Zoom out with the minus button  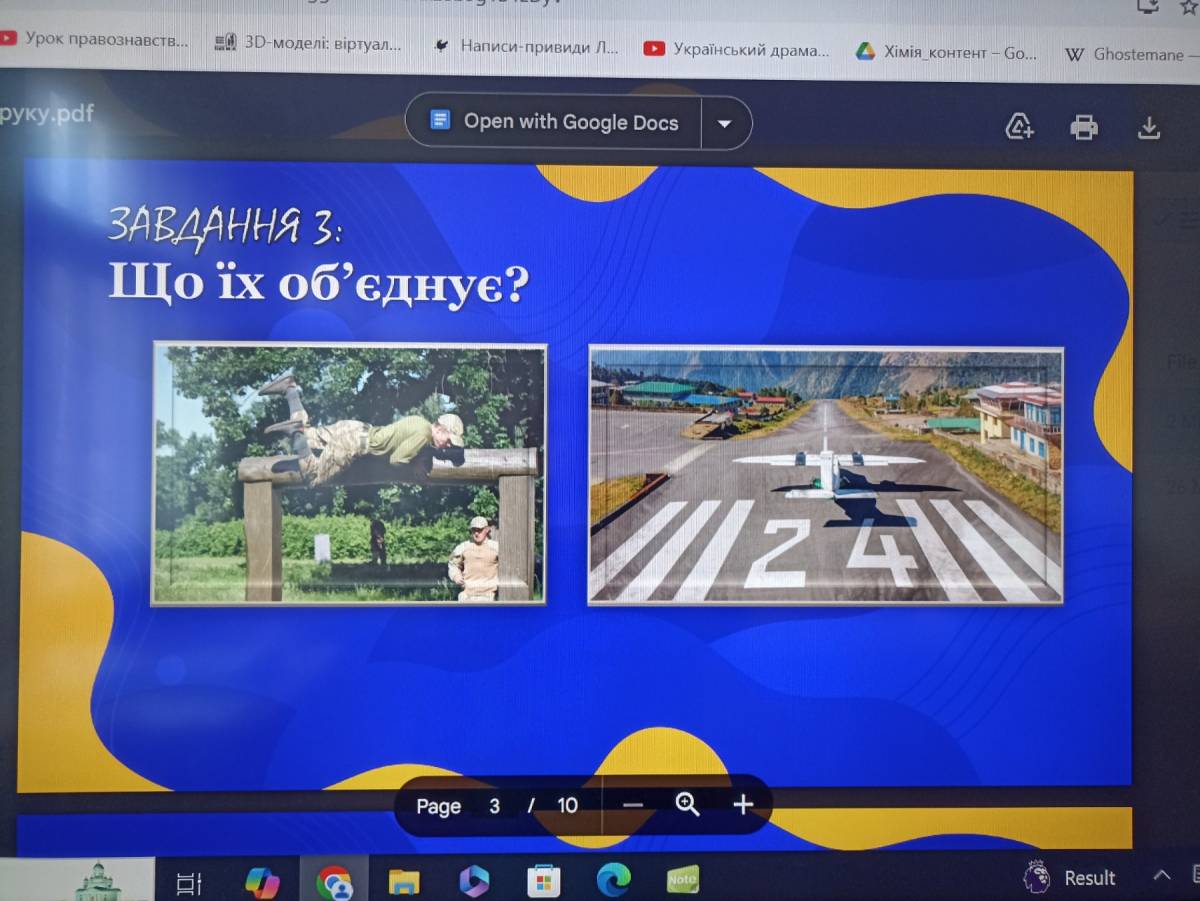click(x=633, y=805)
